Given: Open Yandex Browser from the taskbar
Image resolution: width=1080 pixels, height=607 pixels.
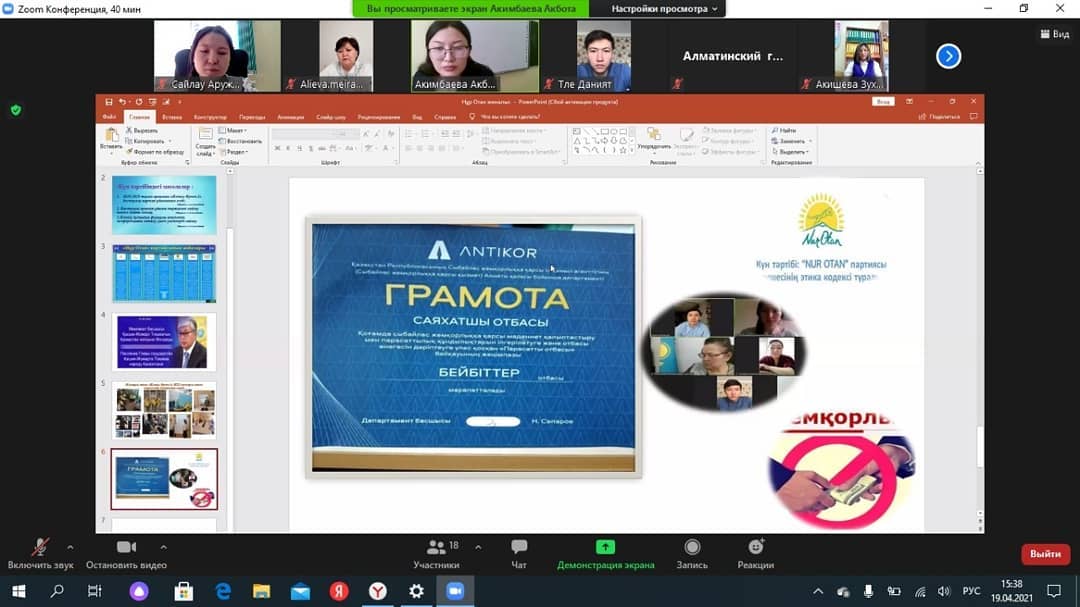Looking at the screenshot, I should tap(378, 591).
